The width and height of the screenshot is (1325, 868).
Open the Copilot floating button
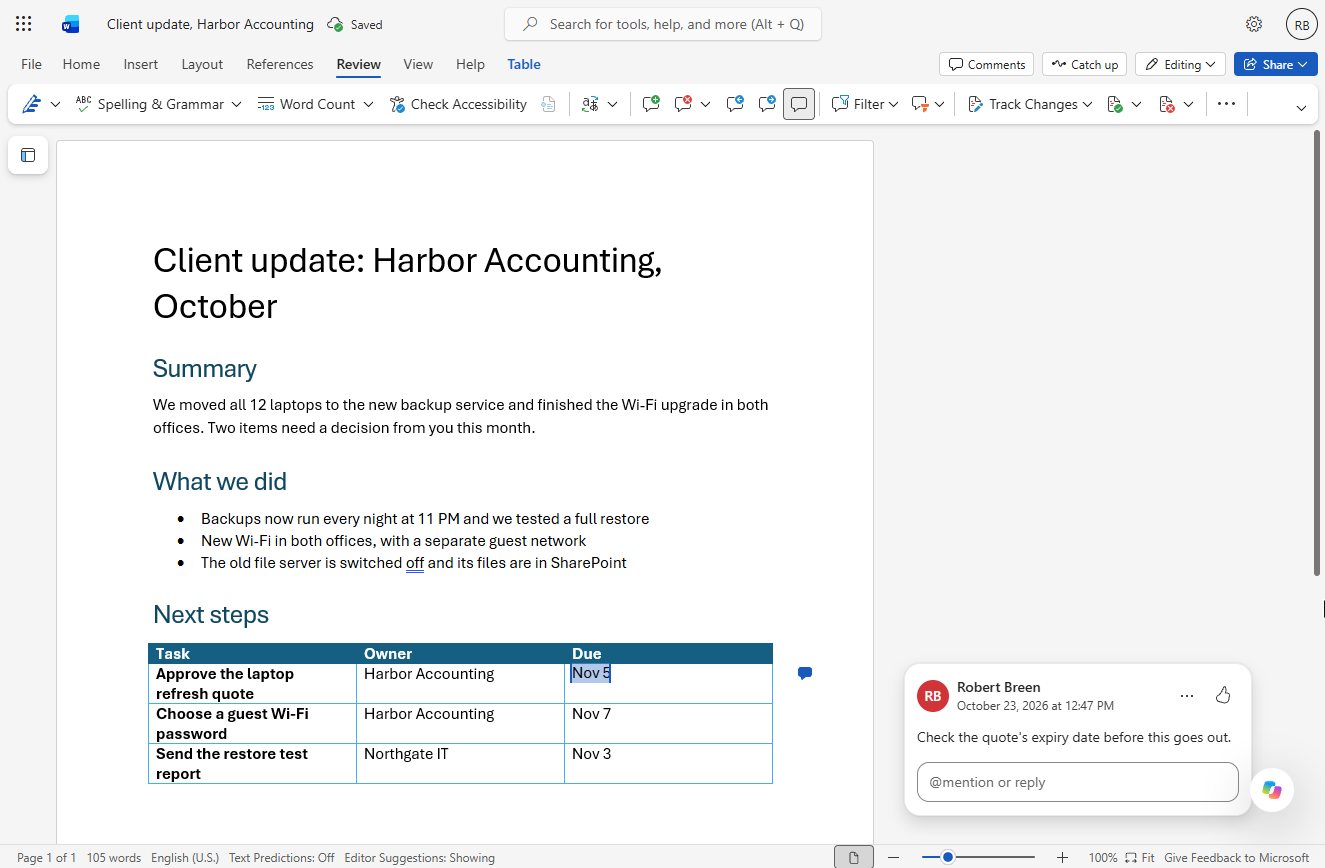[1272, 790]
